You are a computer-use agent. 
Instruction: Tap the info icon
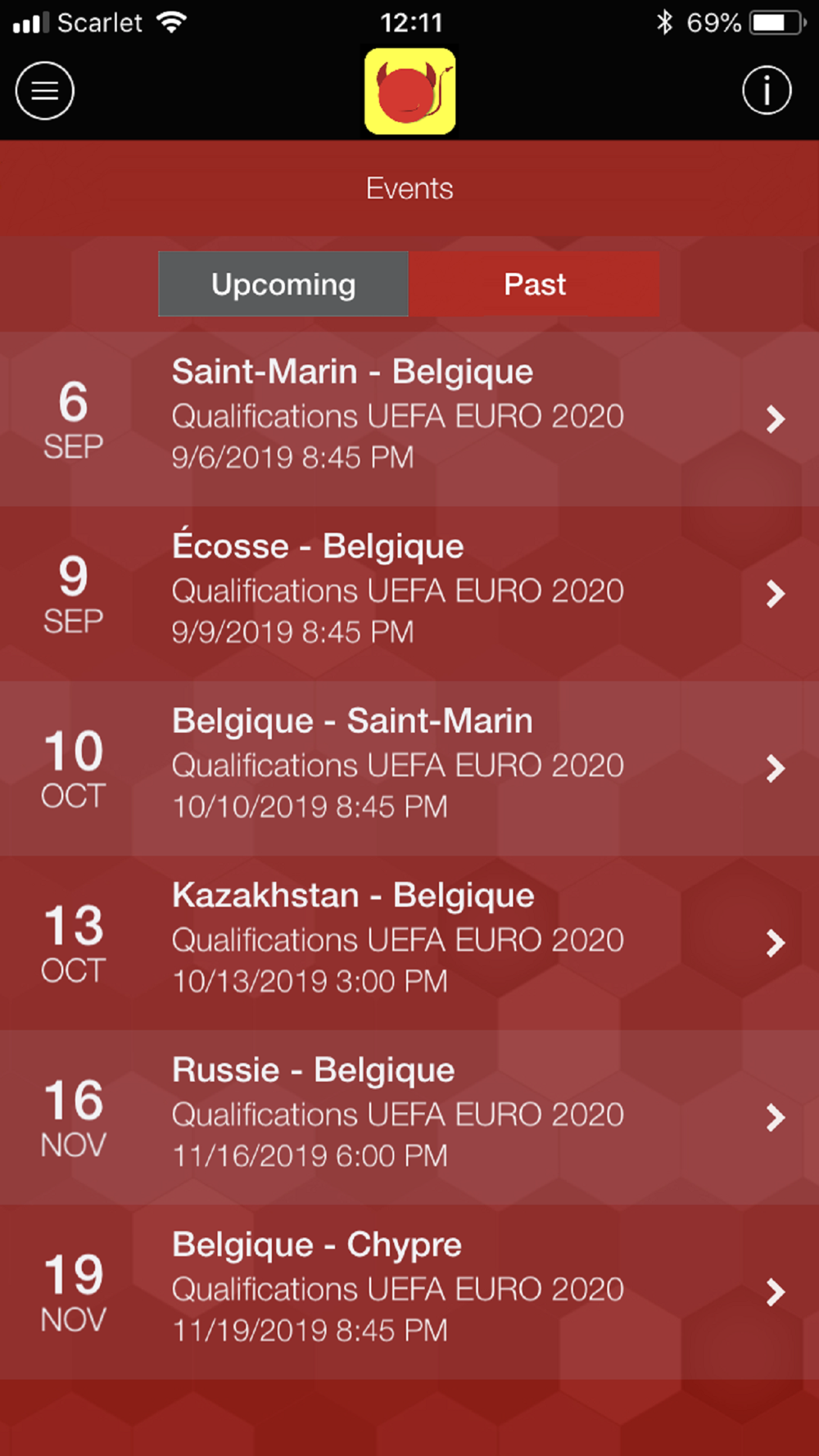[767, 91]
